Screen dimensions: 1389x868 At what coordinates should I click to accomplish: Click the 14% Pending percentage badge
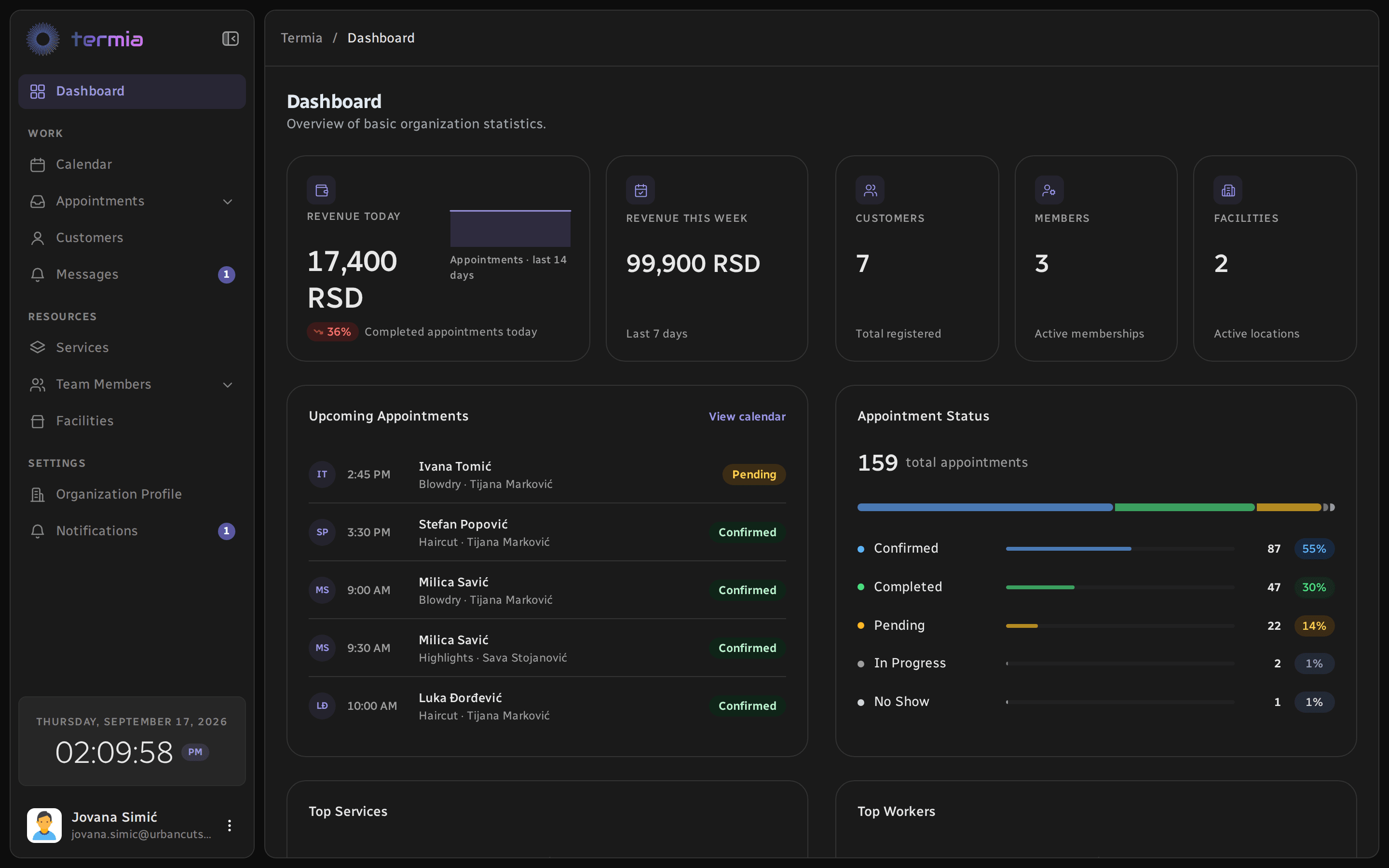point(1314,626)
